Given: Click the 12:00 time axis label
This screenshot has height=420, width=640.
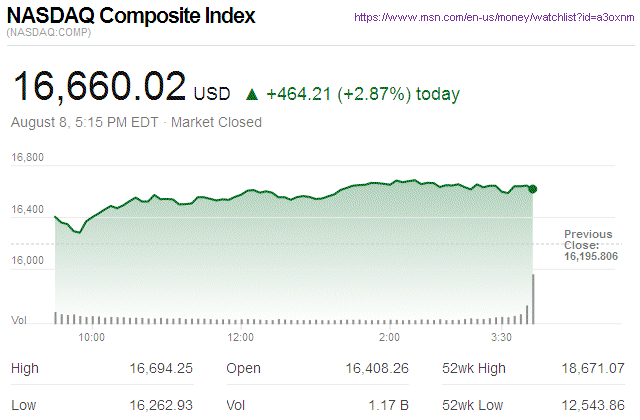Looking at the screenshot, I should pyautogui.click(x=241, y=337).
